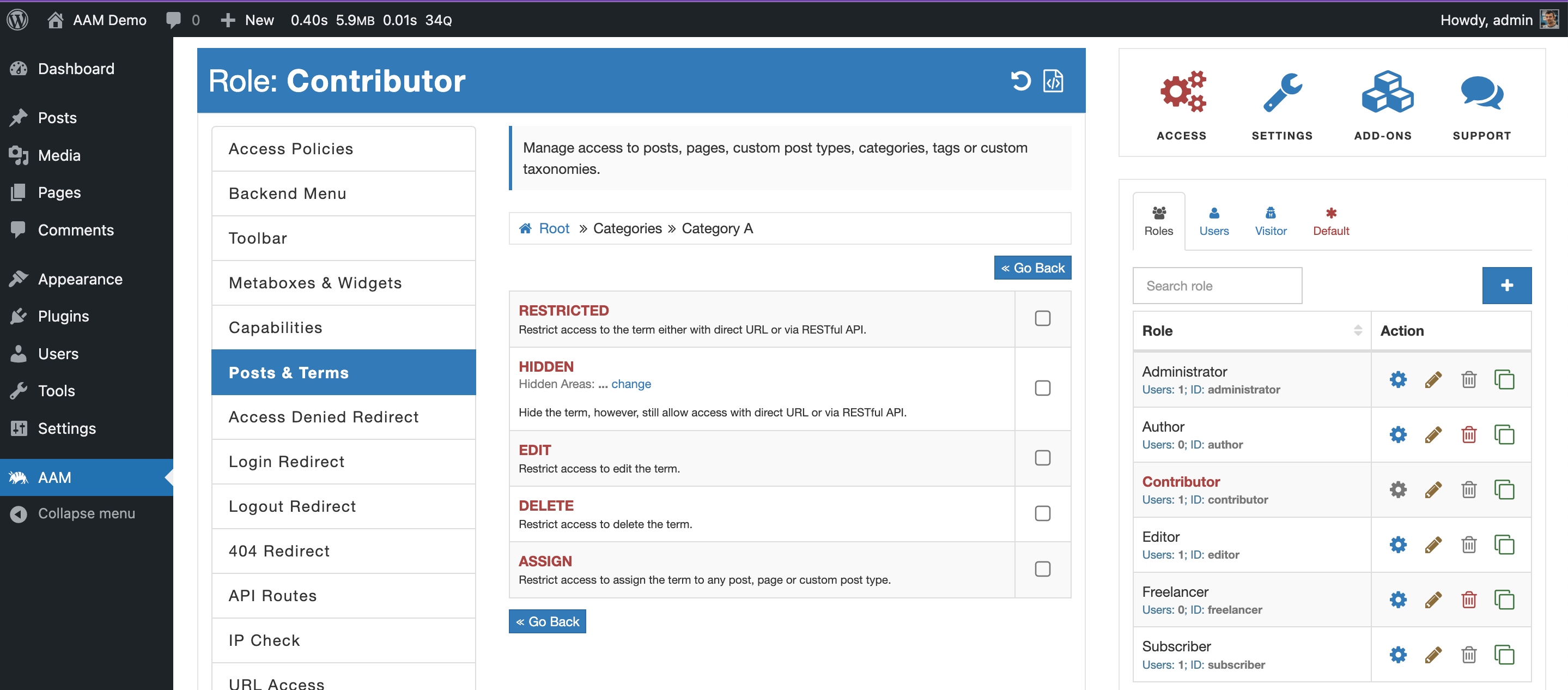Click the change link for Hidden Areas

[630, 384]
